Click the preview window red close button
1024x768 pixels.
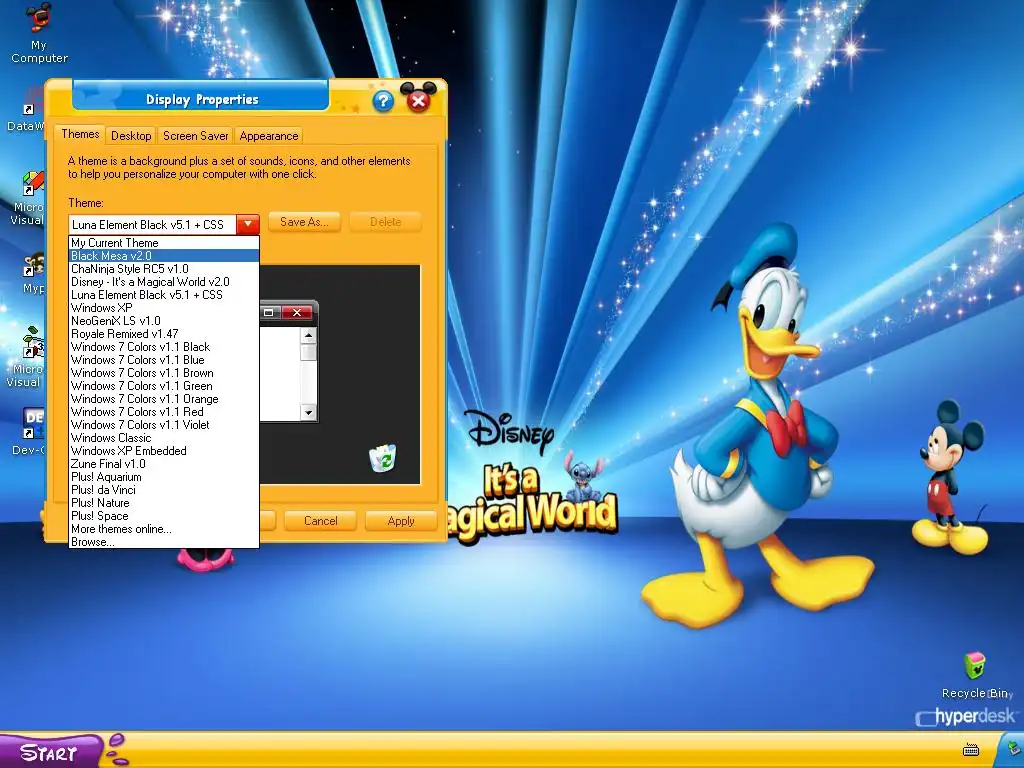coord(297,313)
